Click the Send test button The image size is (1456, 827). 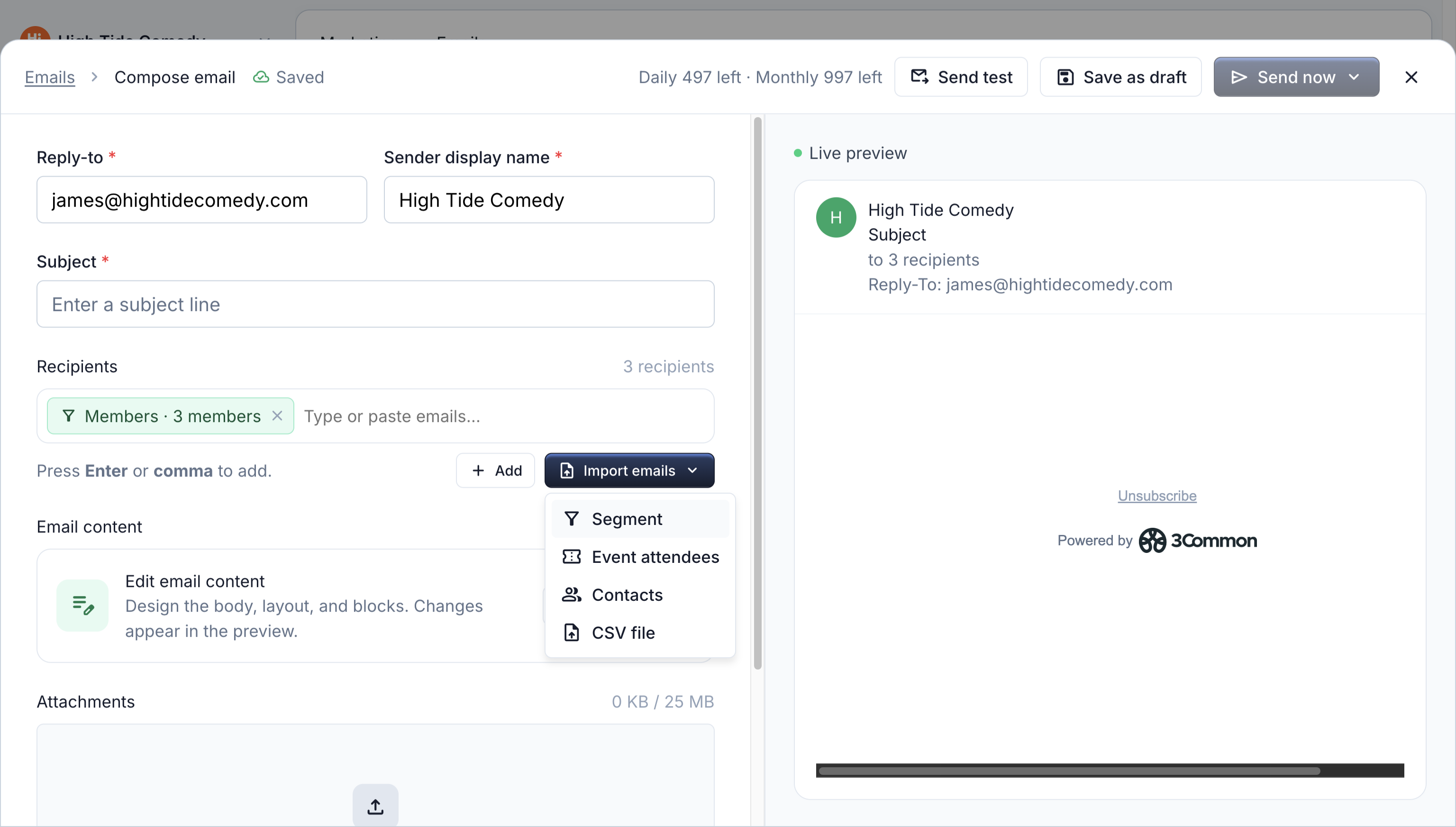pos(960,77)
